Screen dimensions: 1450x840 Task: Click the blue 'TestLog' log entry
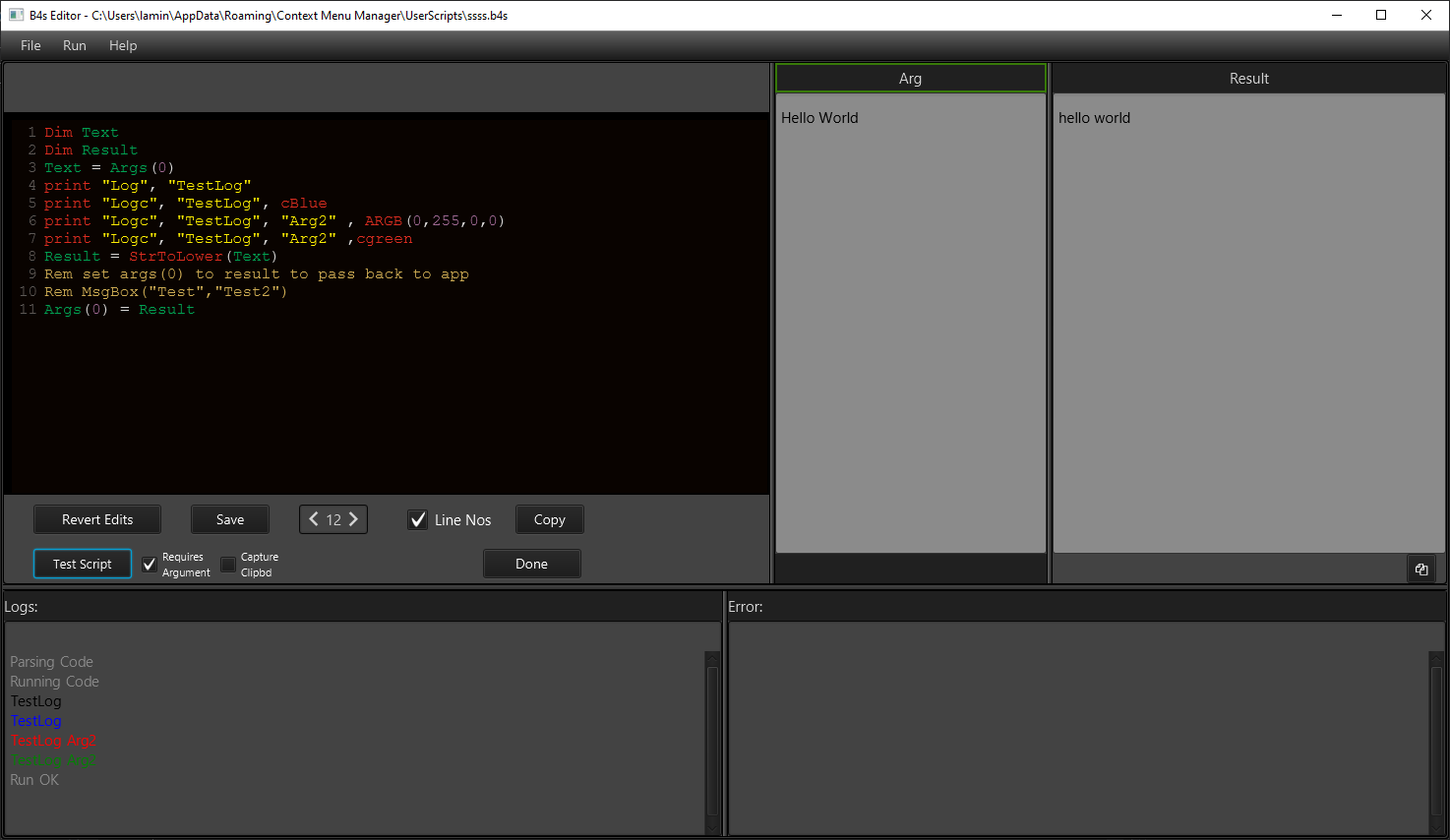coord(35,721)
